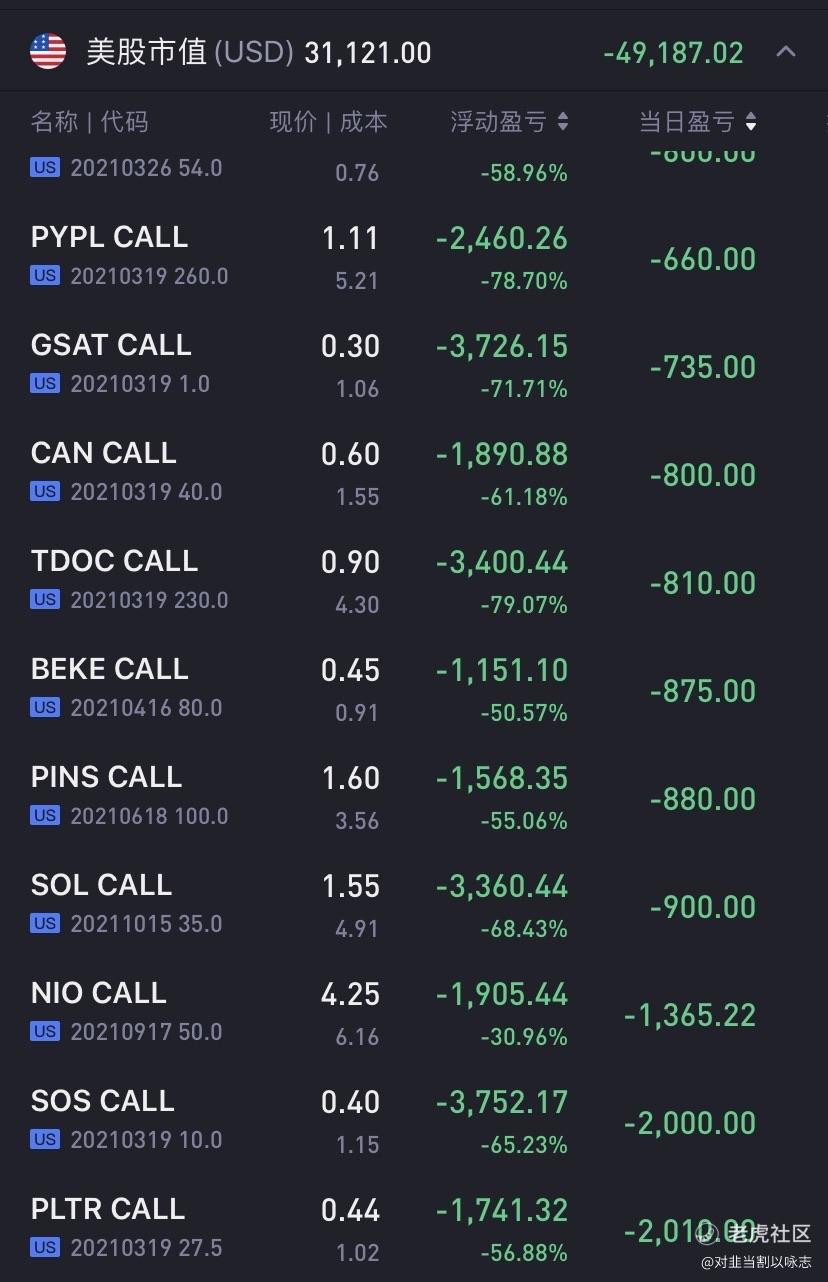Collapse the 美股市值 holdings section

click(786, 51)
